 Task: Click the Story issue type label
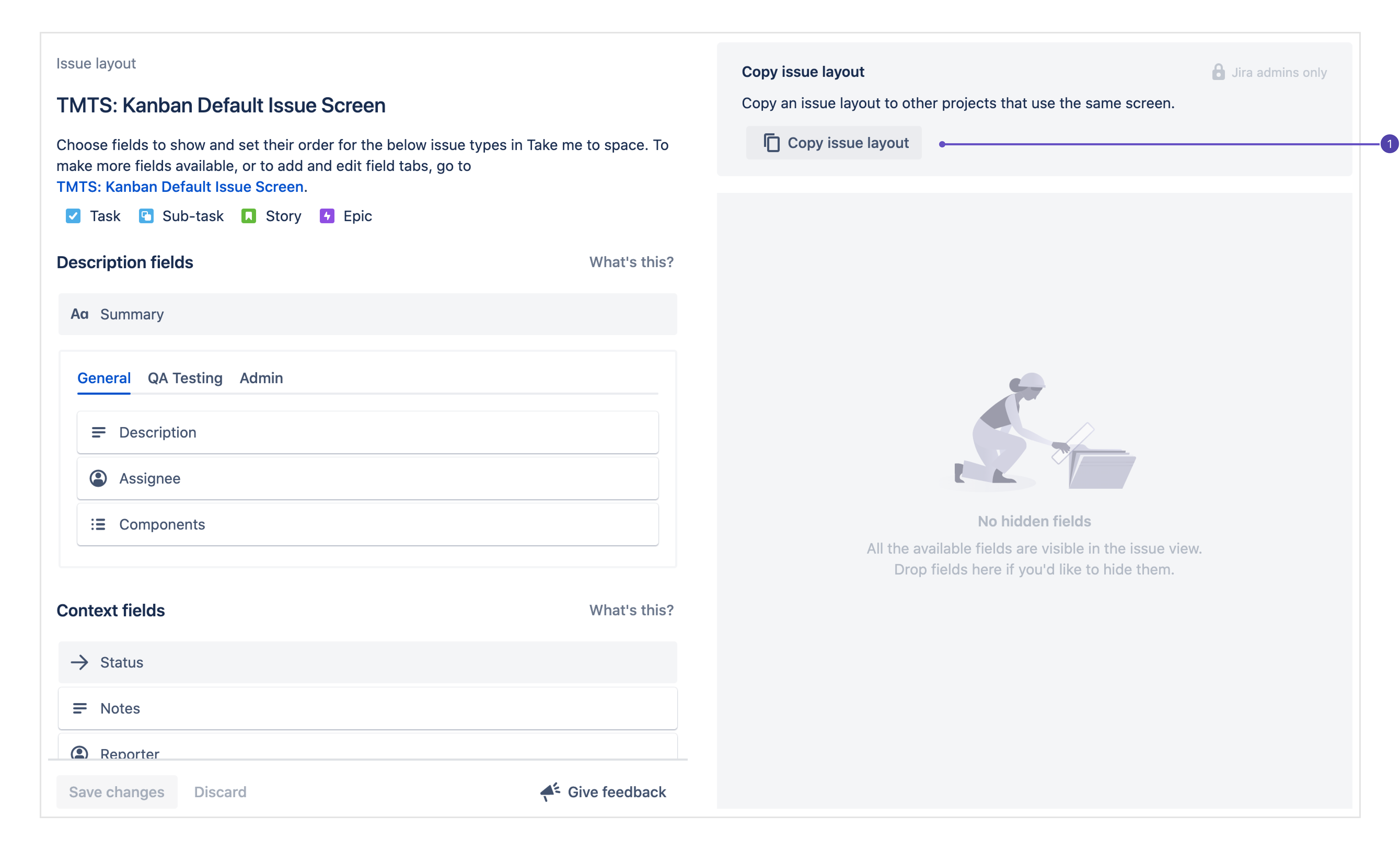[284, 216]
